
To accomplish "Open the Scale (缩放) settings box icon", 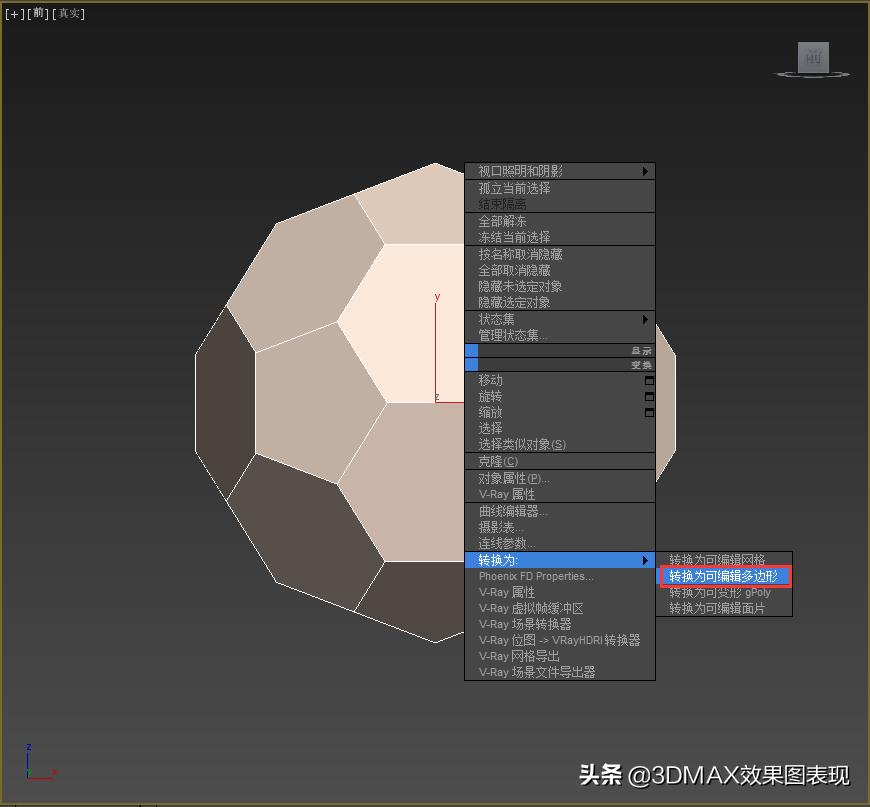I will click(649, 413).
